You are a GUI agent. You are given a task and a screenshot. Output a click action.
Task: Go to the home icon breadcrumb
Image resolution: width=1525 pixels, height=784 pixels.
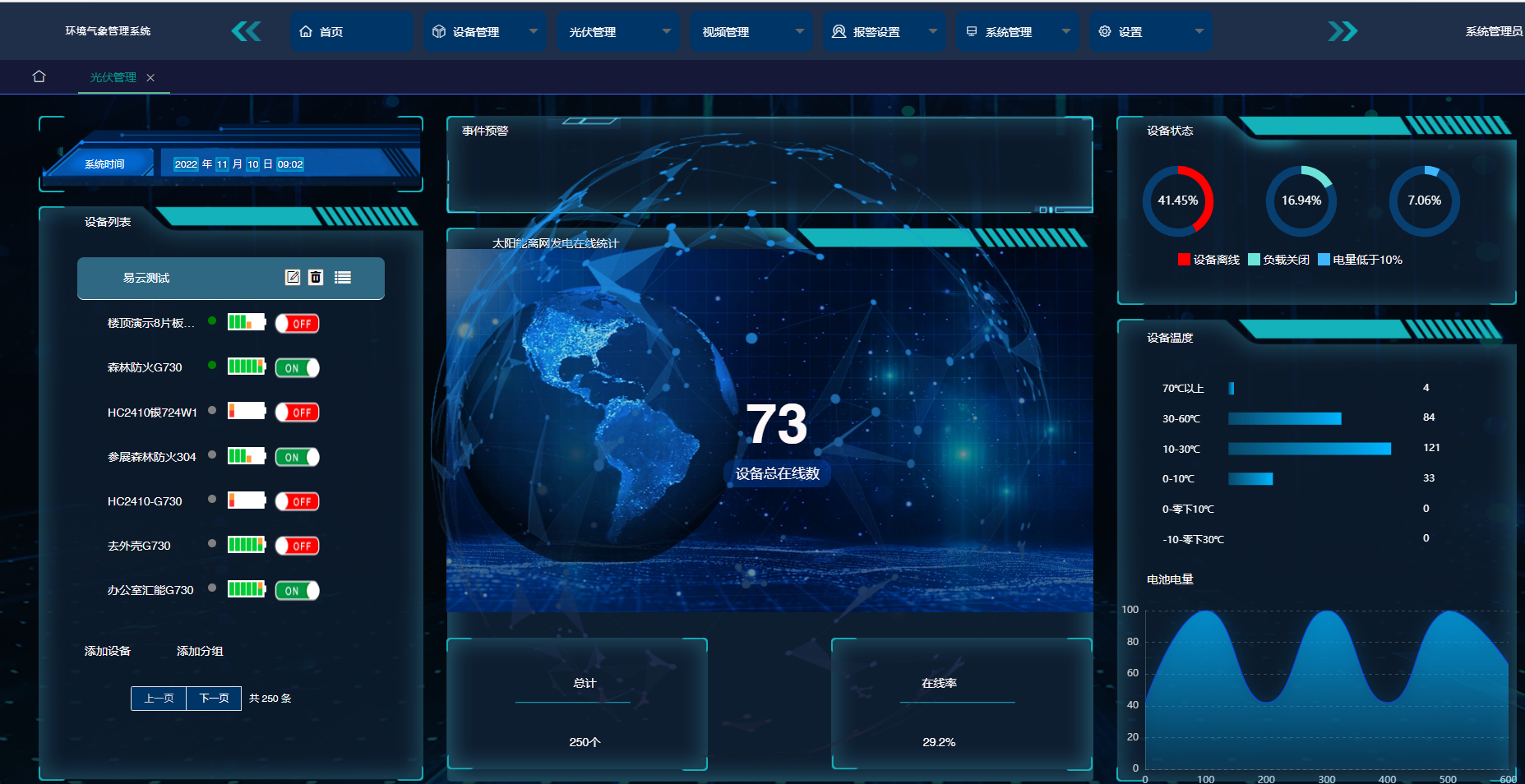tap(39, 76)
